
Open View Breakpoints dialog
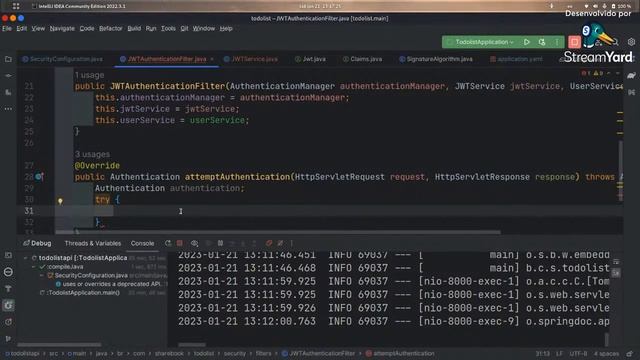(269, 243)
